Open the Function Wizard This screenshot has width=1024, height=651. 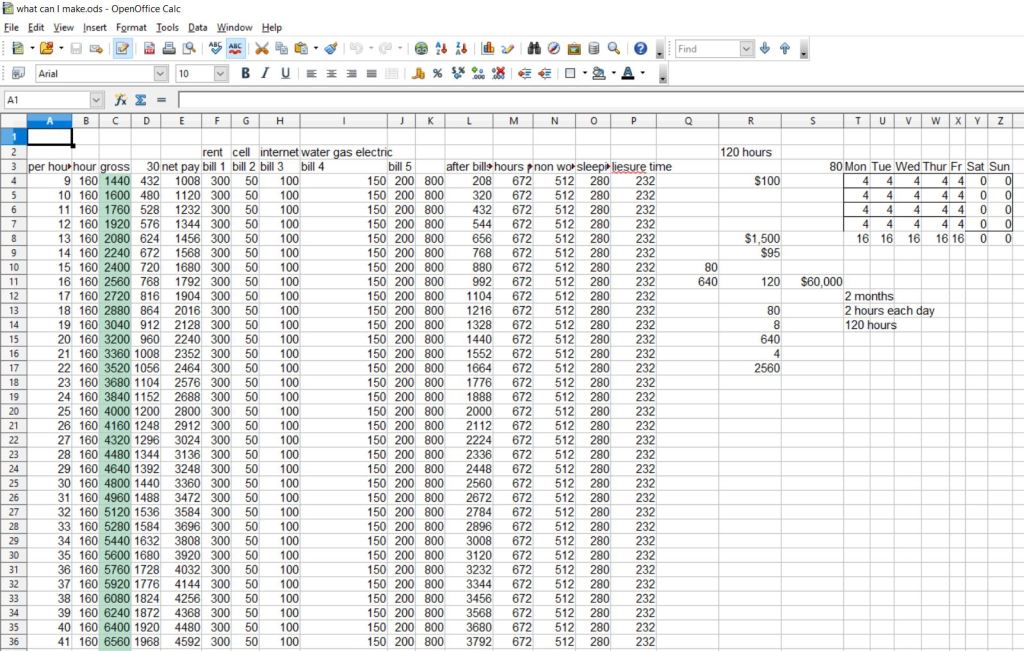pyautogui.click(x=120, y=100)
